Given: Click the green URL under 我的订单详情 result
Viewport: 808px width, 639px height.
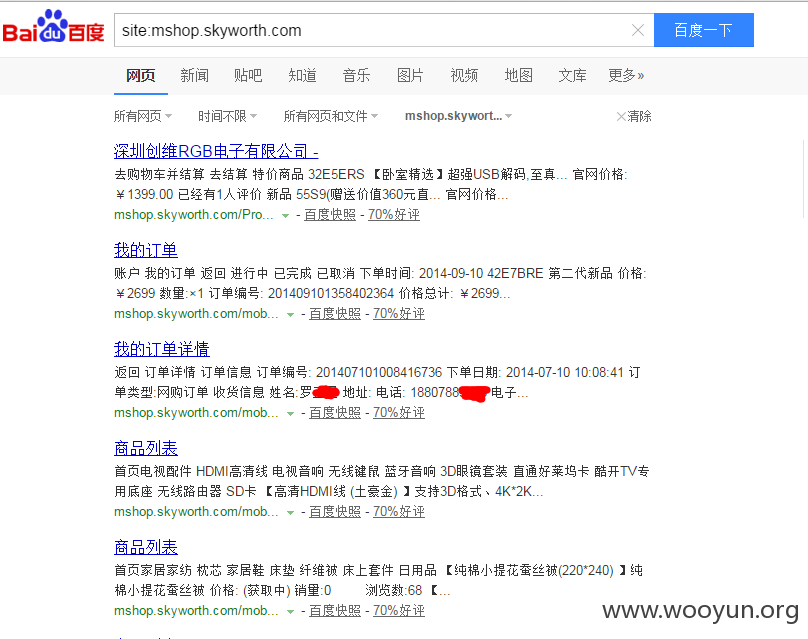Looking at the screenshot, I should tap(196, 413).
